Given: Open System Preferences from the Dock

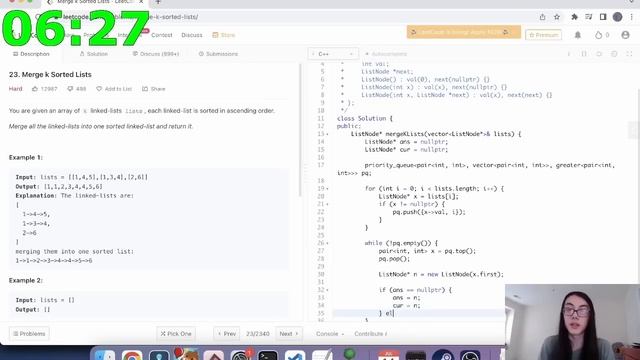Looking at the screenshot, I should (240, 355).
